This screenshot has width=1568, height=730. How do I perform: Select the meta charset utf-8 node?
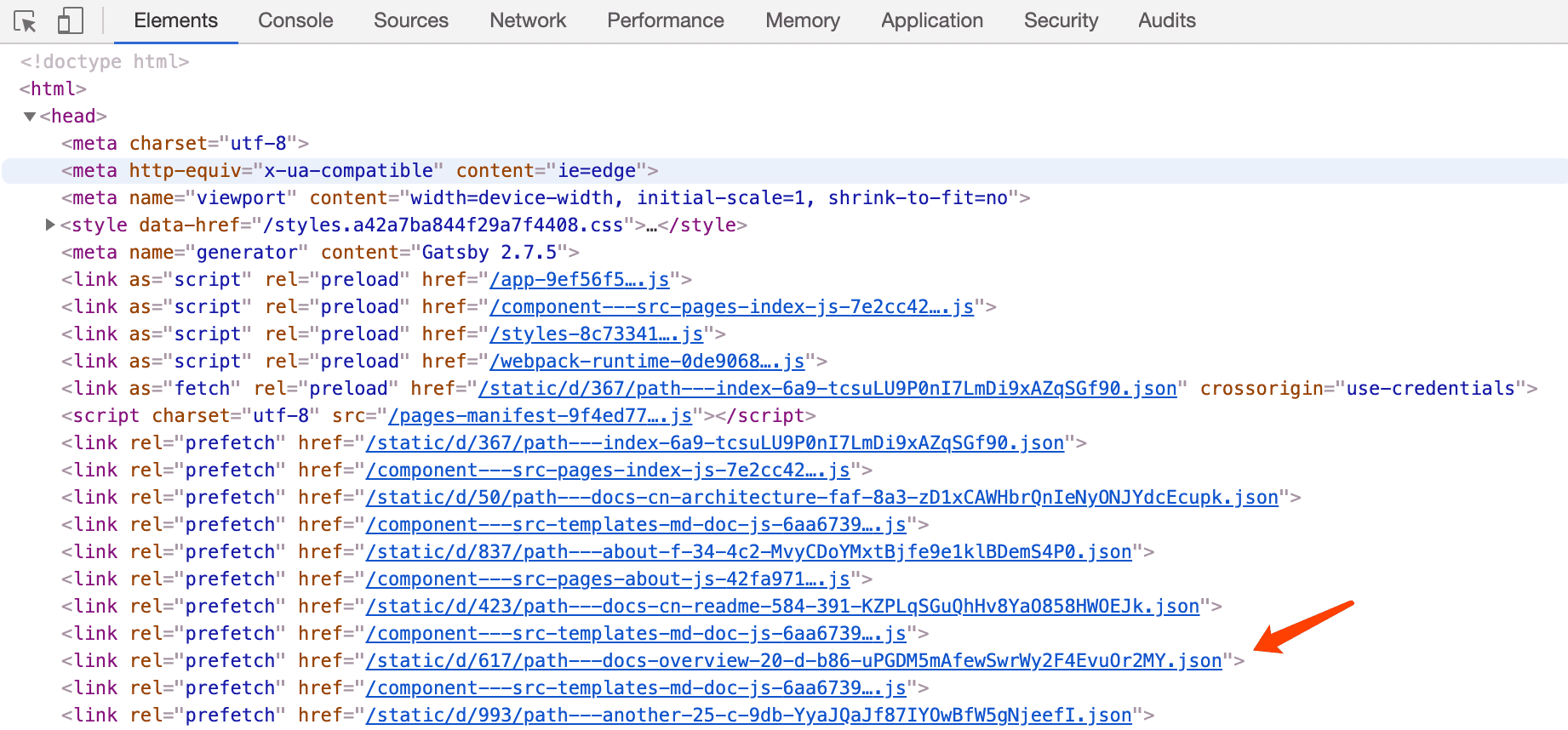(185, 144)
